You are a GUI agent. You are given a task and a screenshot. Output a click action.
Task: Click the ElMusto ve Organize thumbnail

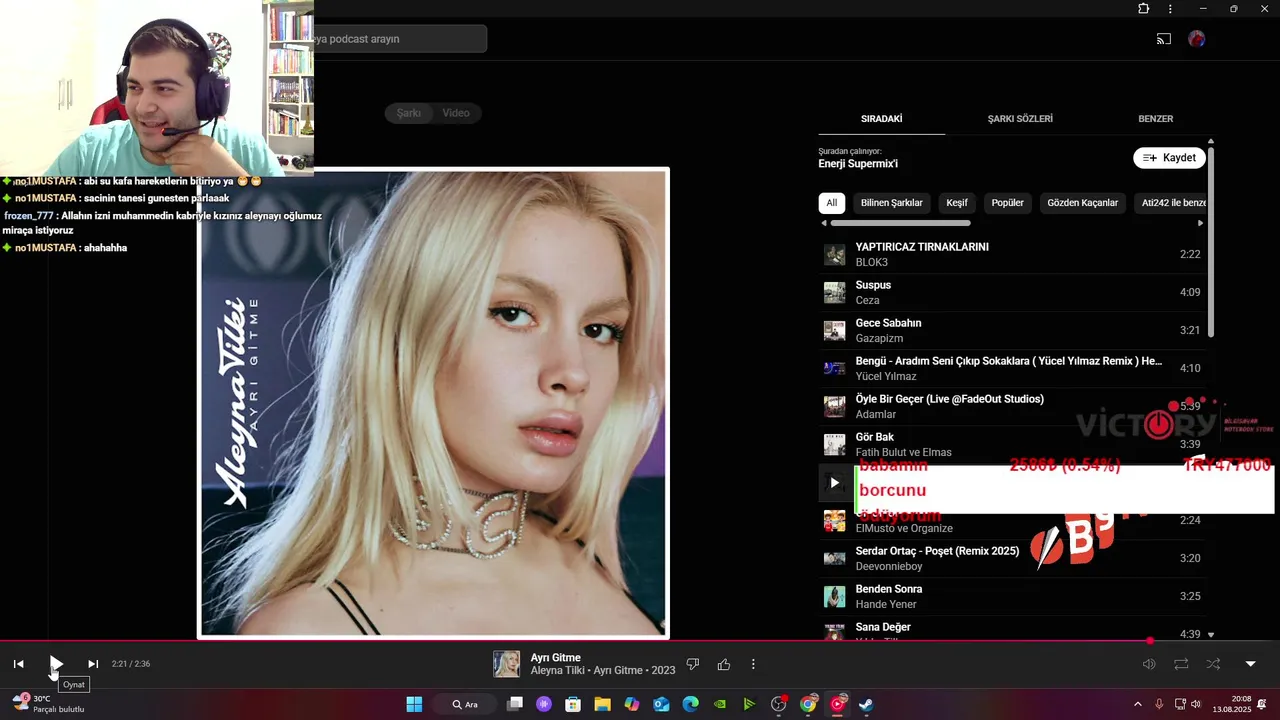[834, 520]
